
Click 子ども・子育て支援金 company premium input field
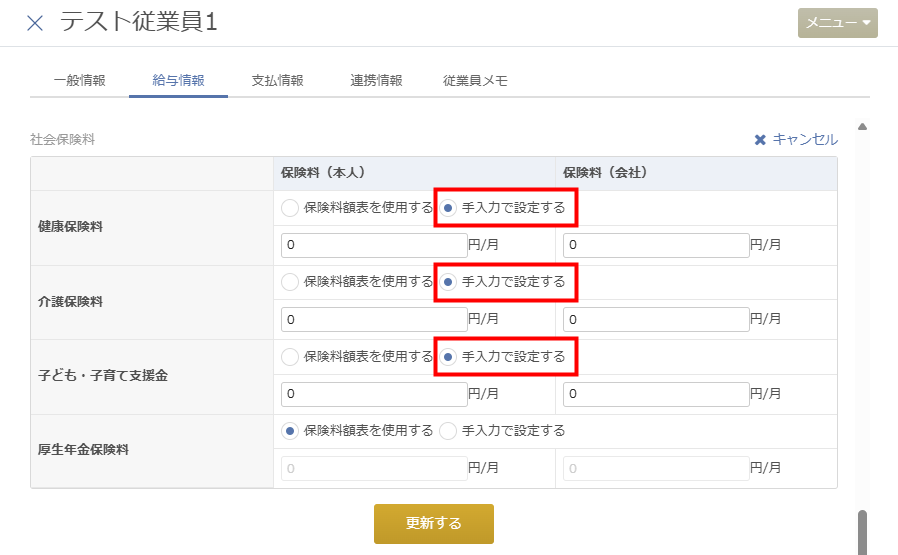656,394
